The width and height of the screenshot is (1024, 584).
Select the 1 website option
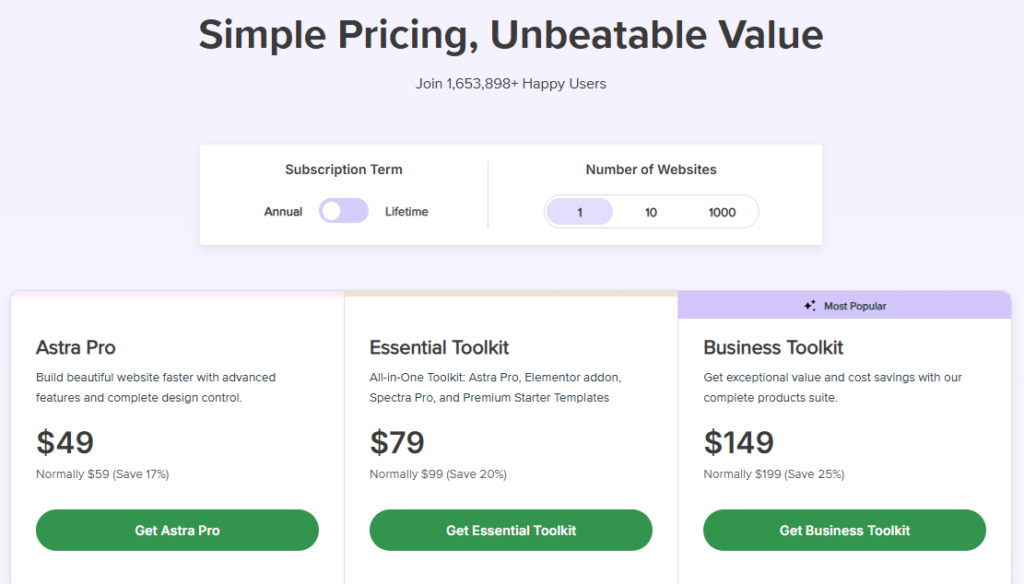(580, 212)
